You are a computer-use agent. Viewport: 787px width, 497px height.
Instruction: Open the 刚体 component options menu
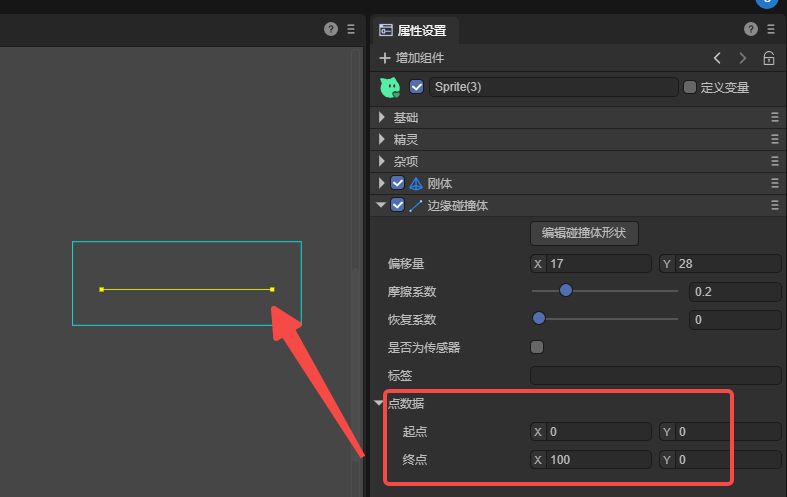774,183
